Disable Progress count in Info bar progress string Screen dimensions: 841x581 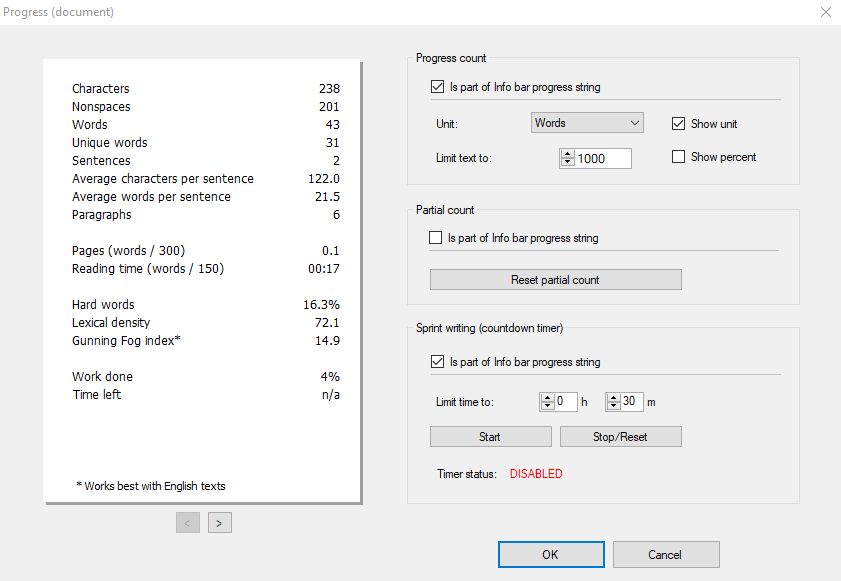[x=437, y=86]
